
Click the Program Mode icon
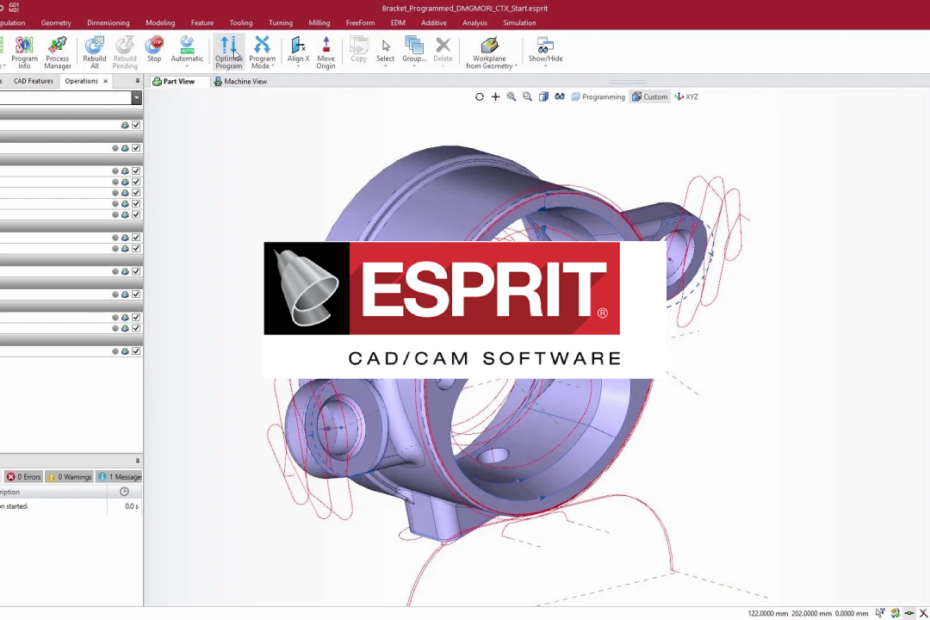(x=262, y=45)
